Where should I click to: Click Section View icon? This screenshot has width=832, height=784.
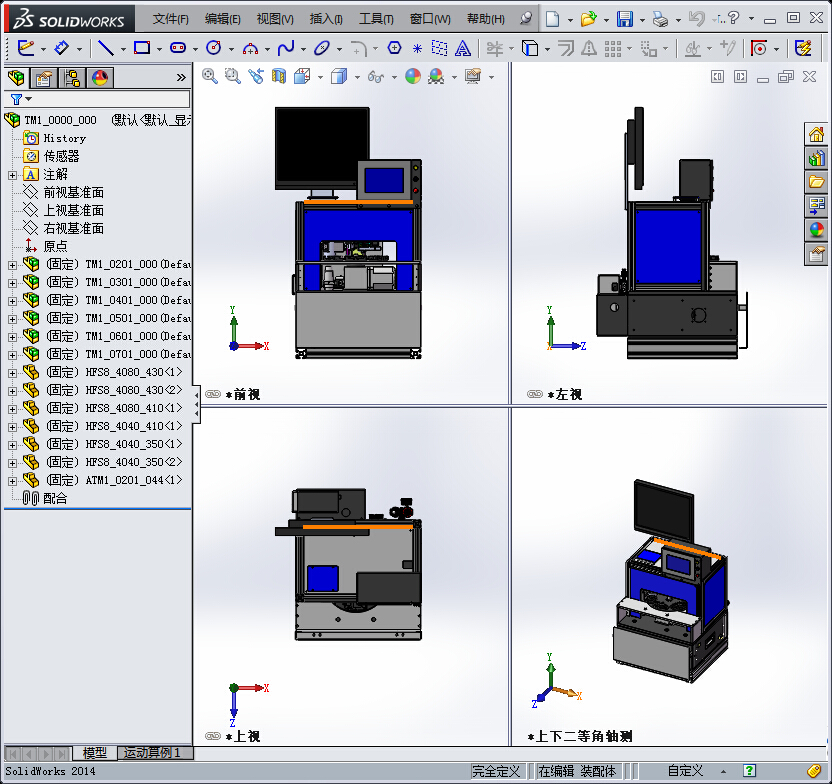tap(279, 76)
